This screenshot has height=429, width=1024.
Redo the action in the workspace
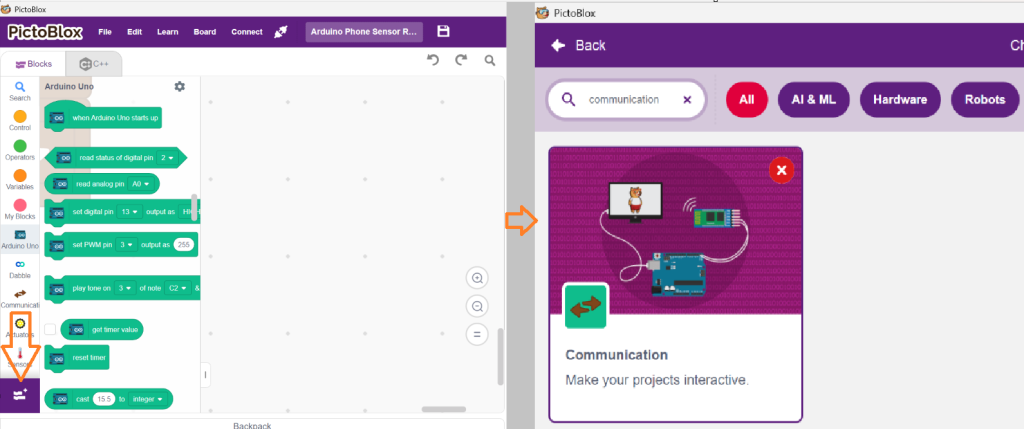pyautogui.click(x=461, y=60)
